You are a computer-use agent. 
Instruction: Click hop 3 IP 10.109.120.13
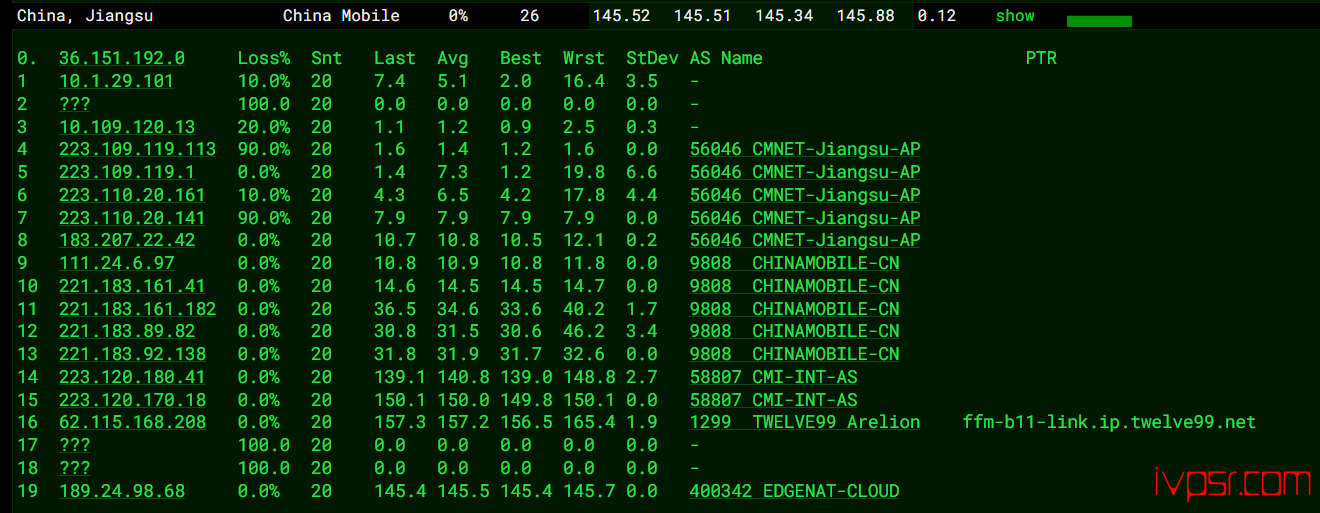(127, 127)
